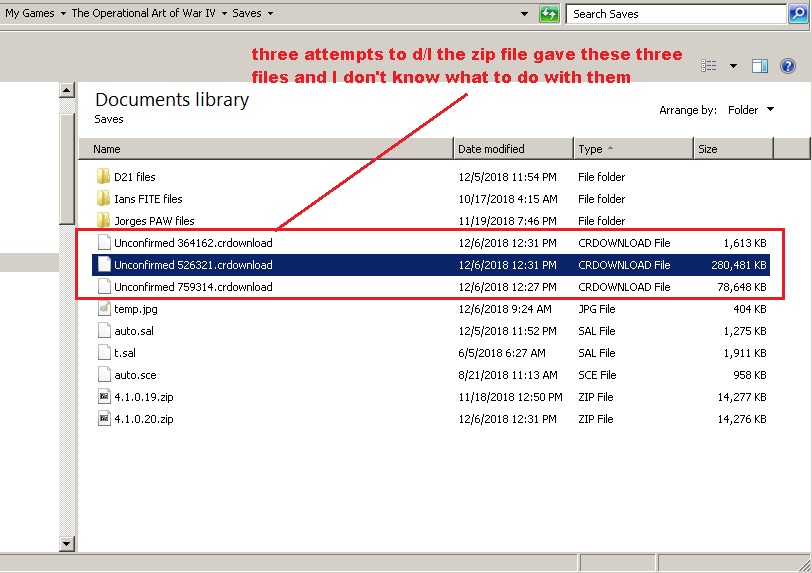Select Unconfirmed 364162.crdownload file name
The height and width of the screenshot is (573, 812).
[193, 242]
